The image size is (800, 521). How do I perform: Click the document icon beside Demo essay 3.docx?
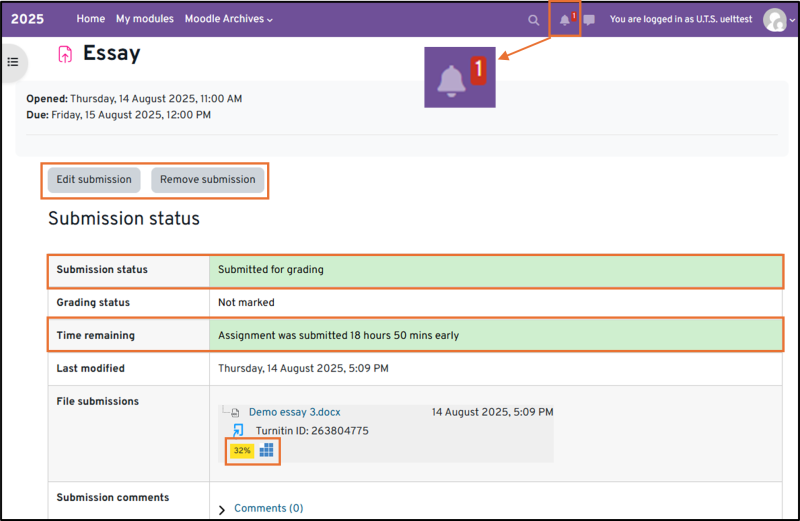(235, 412)
